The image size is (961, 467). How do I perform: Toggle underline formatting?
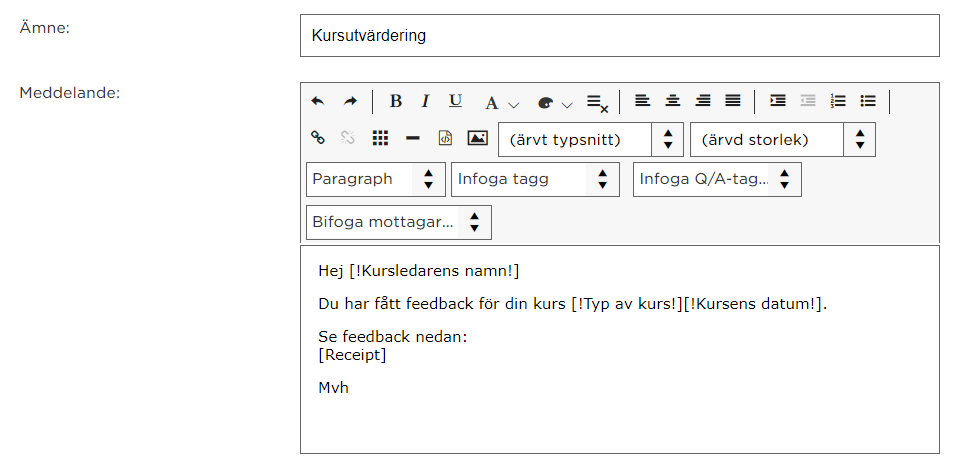(x=455, y=101)
